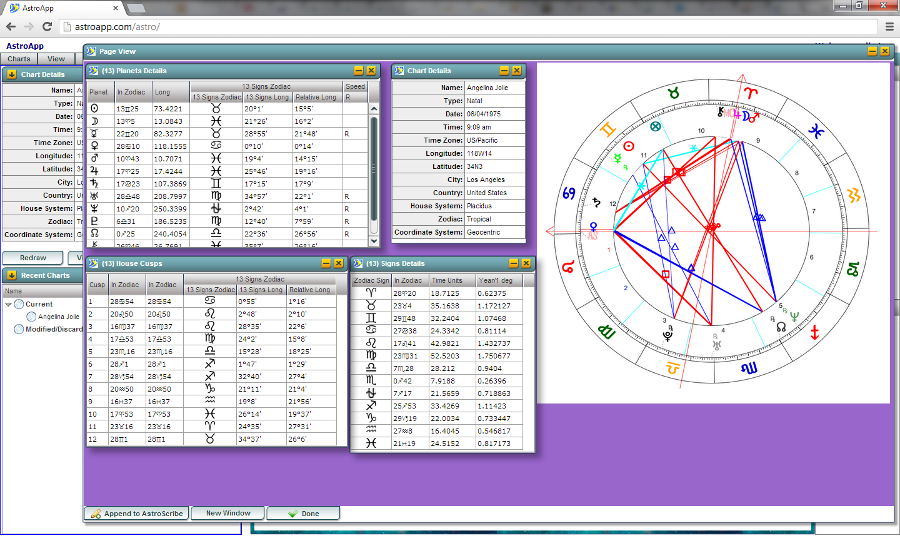Image resolution: width=900 pixels, height=538 pixels.
Task: Click the Sun symbol row in the Planets table
Action: coord(95,108)
